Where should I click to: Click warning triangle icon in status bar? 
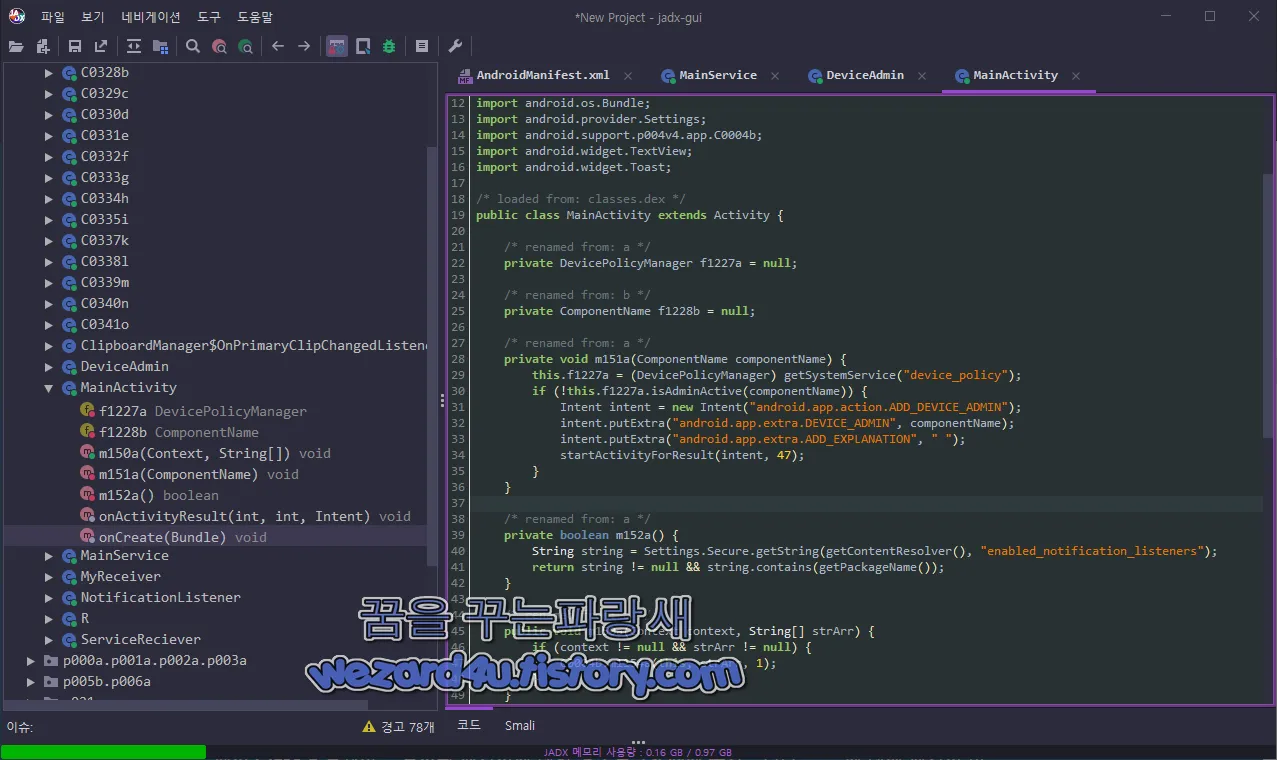pyautogui.click(x=369, y=727)
